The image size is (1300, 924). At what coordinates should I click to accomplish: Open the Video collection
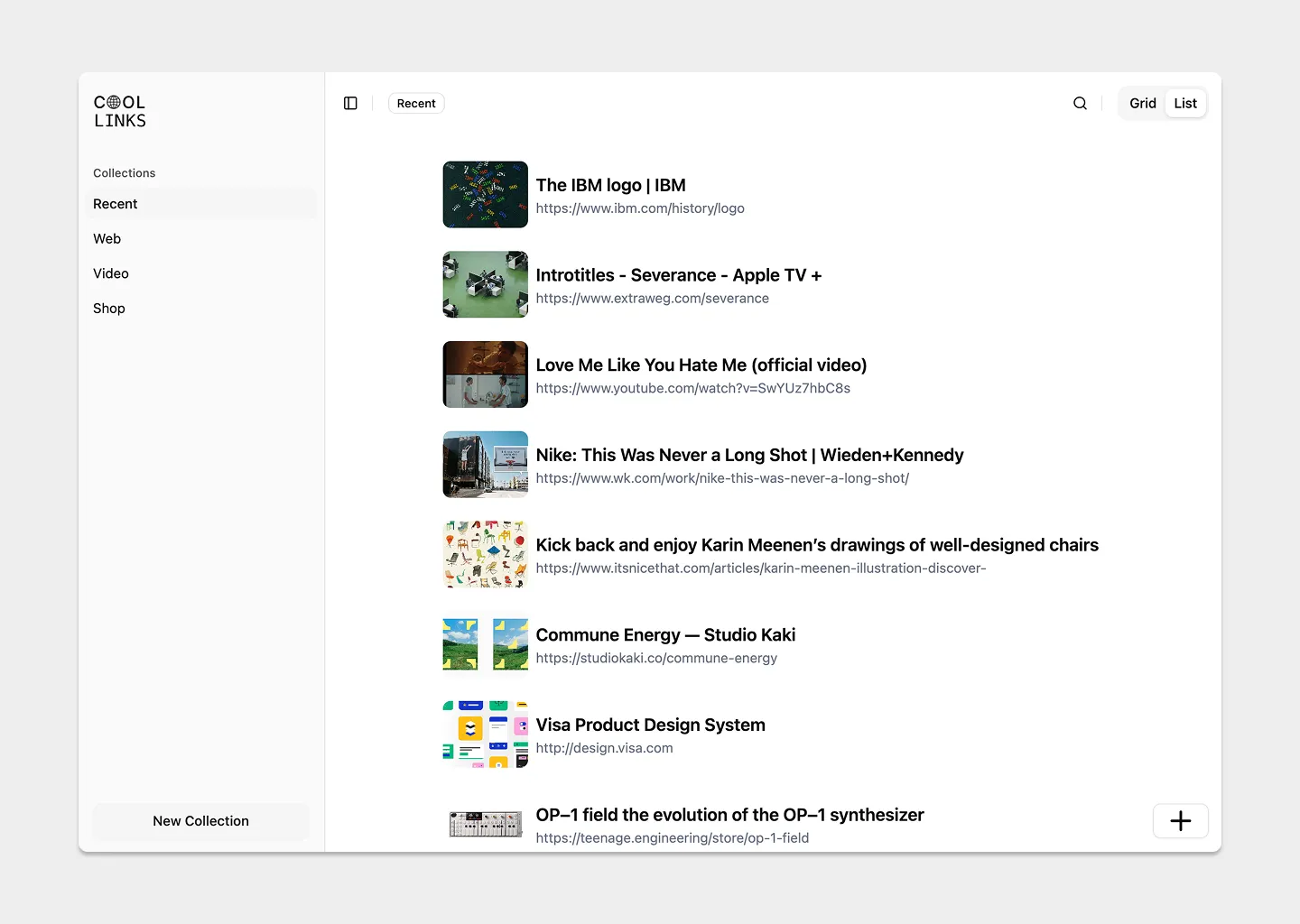pos(200,273)
